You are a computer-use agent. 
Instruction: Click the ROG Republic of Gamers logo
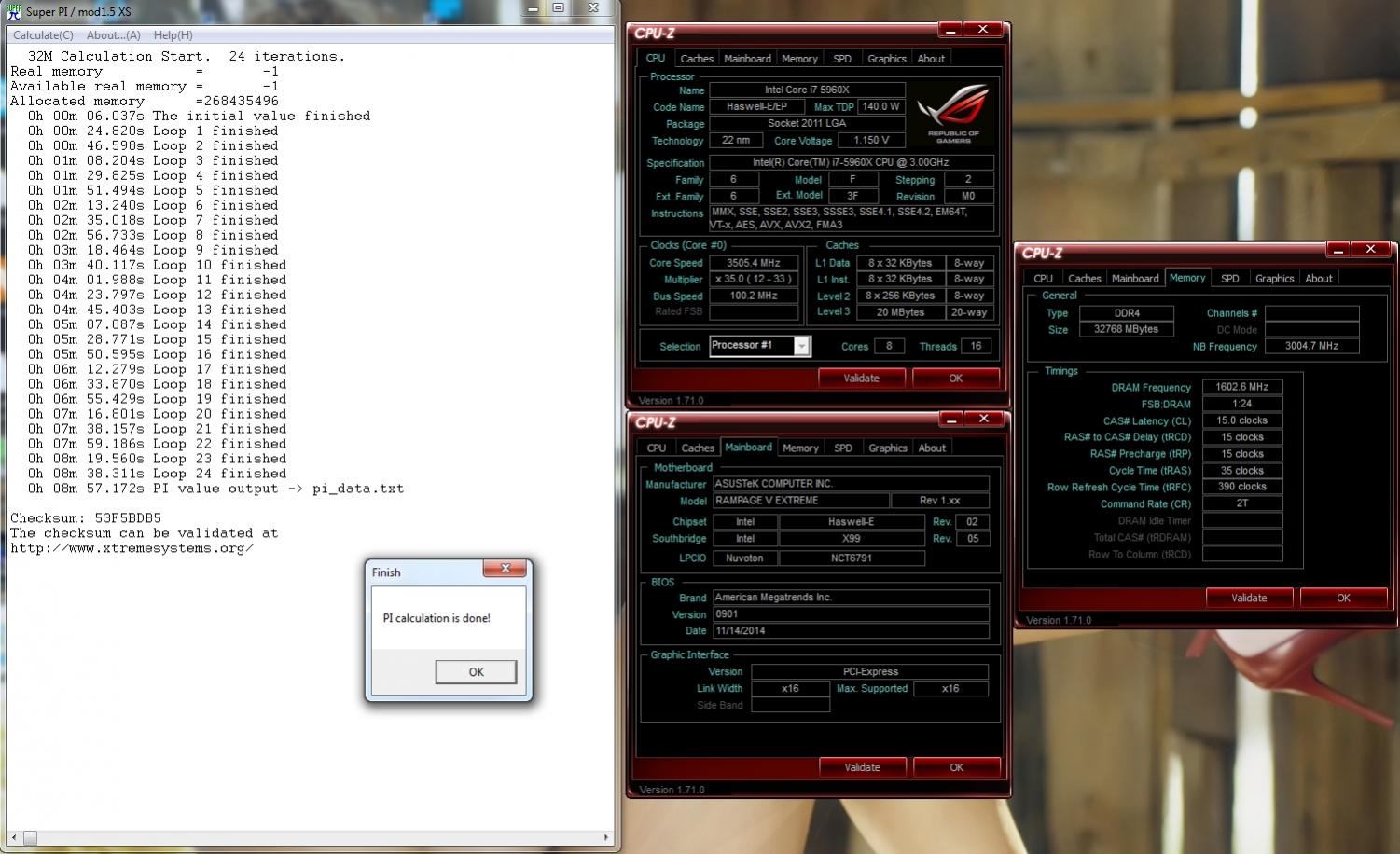(x=952, y=114)
